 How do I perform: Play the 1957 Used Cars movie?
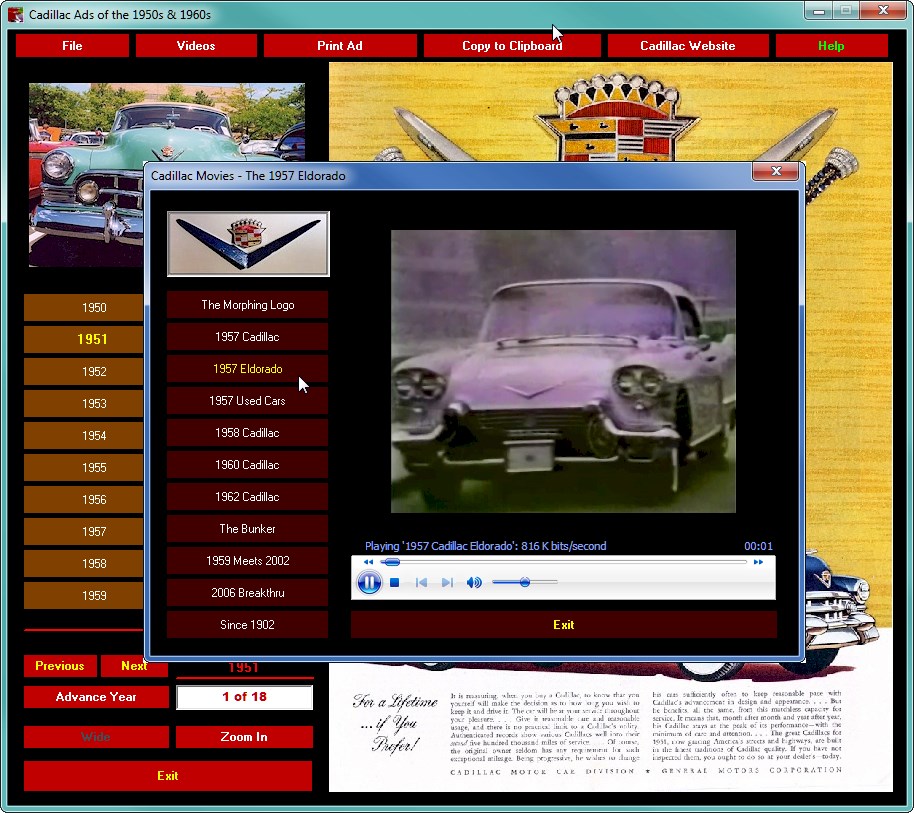(x=248, y=401)
